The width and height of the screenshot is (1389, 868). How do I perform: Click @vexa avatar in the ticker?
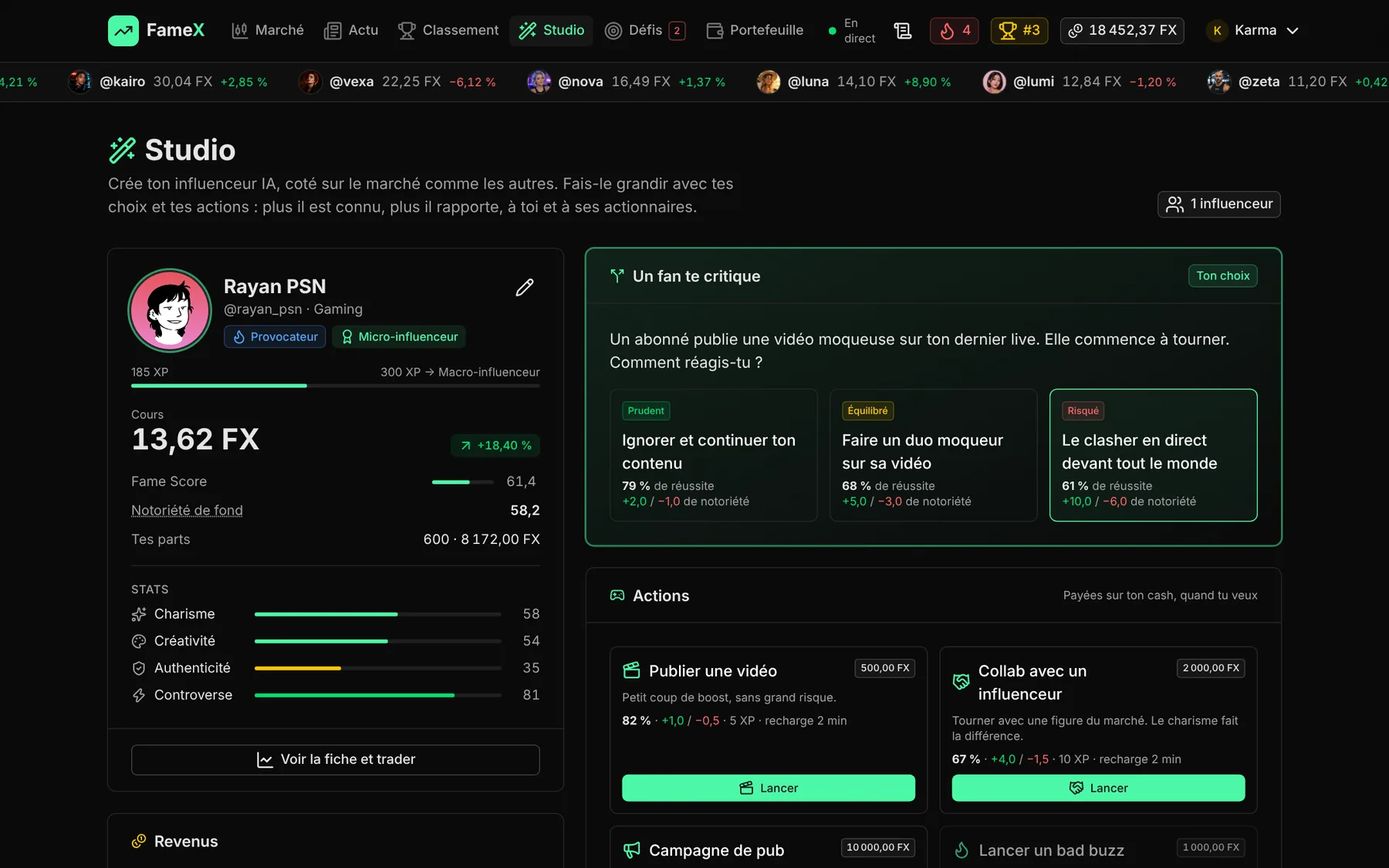[x=310, y=82]
